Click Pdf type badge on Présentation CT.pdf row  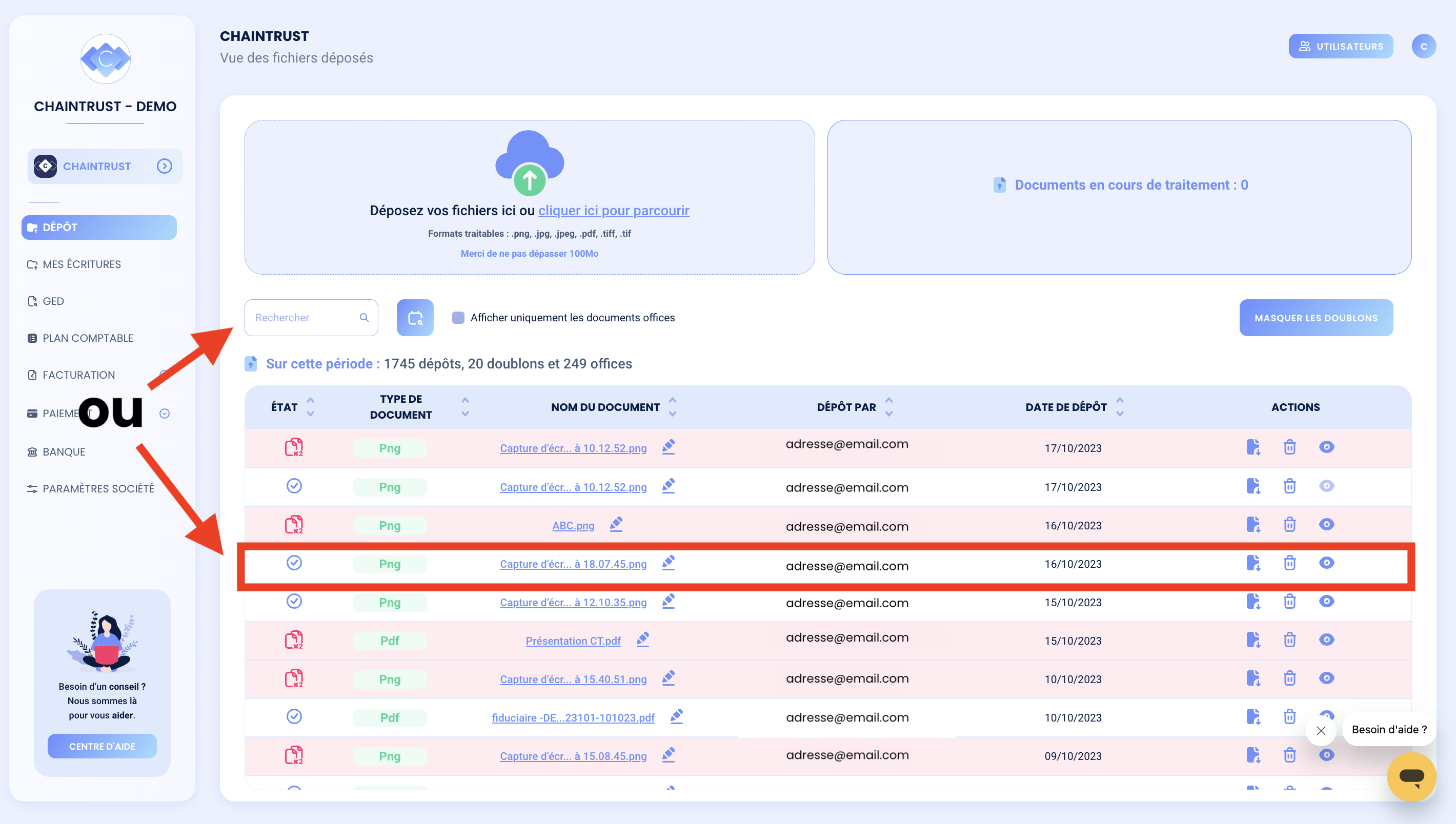390,641
